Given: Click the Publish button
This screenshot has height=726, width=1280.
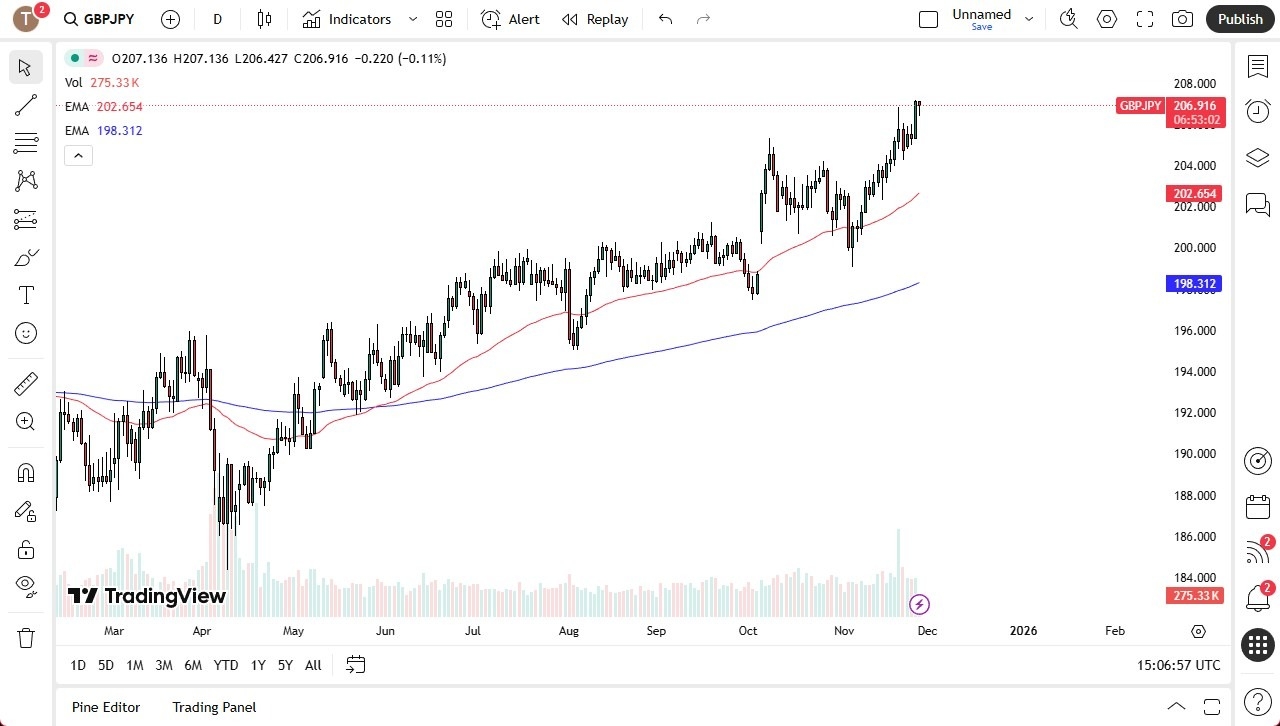Looking at the screenshot, I should click(1239, 18).
